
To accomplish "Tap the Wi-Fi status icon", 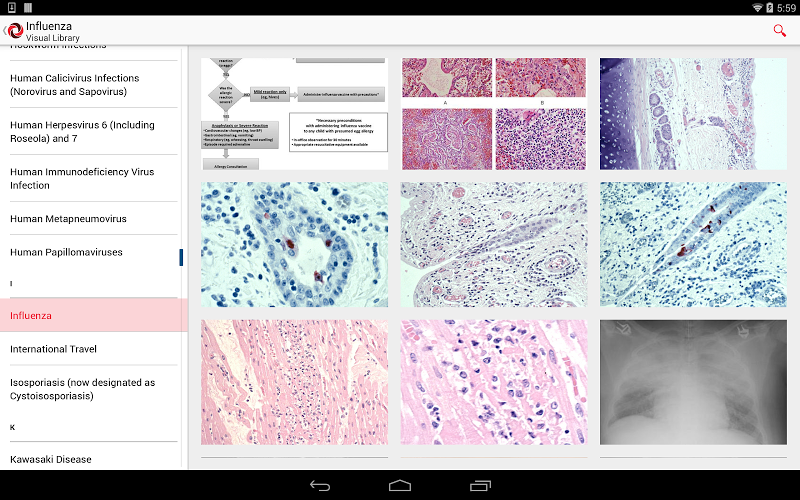I will [x=757, y=8].
